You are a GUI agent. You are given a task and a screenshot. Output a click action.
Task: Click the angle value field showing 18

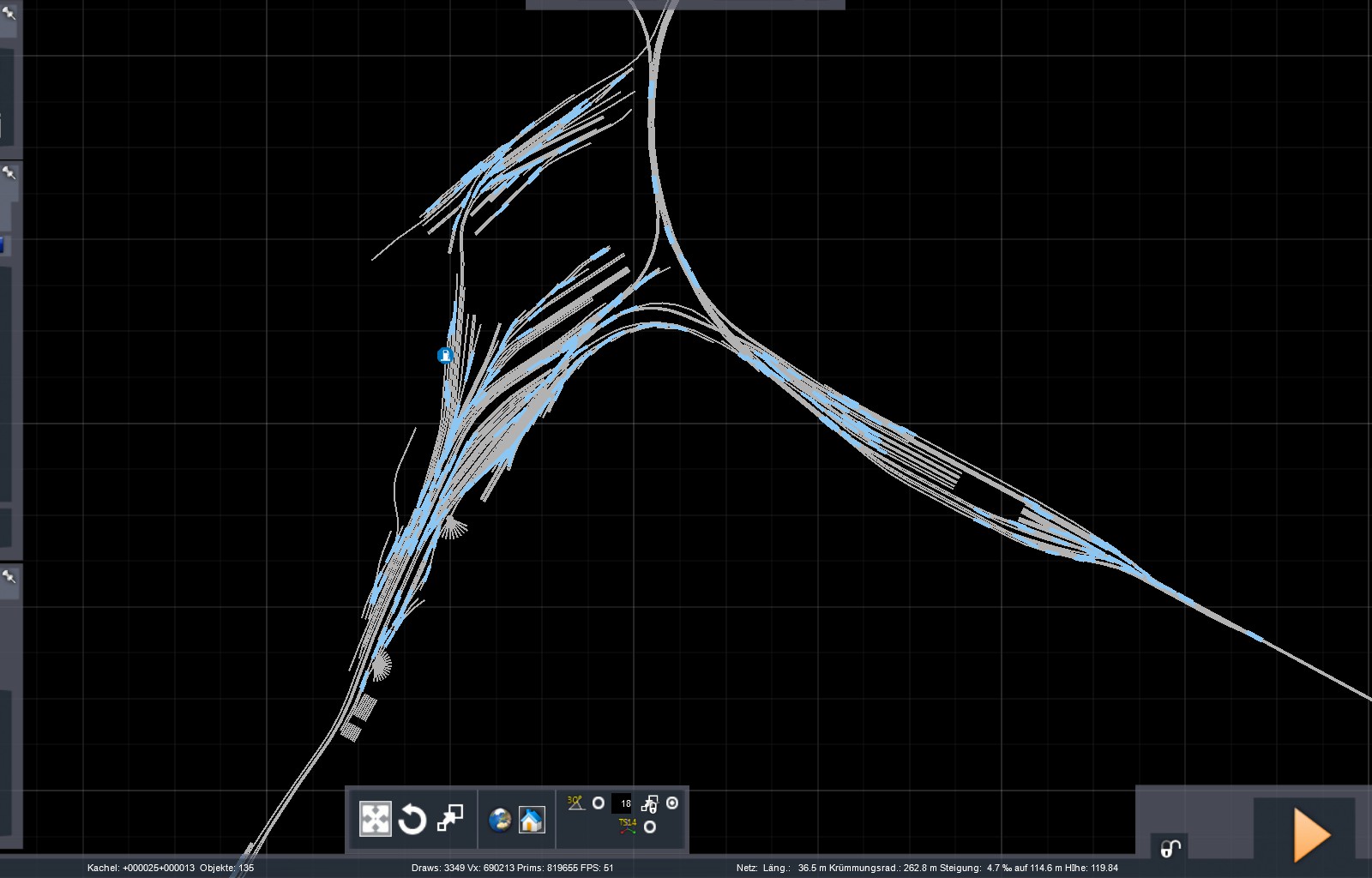coord(623,803)
